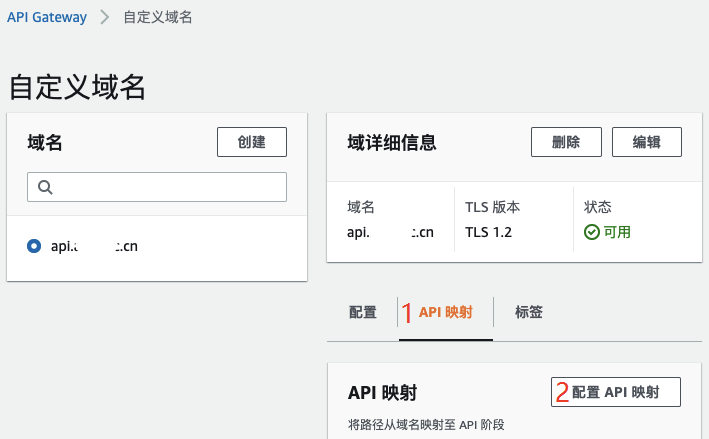Open the API Gateway breadcrumb link
The height and width of the screenshot is (439, 709).
pyautogui.click(x=46, y=17)
